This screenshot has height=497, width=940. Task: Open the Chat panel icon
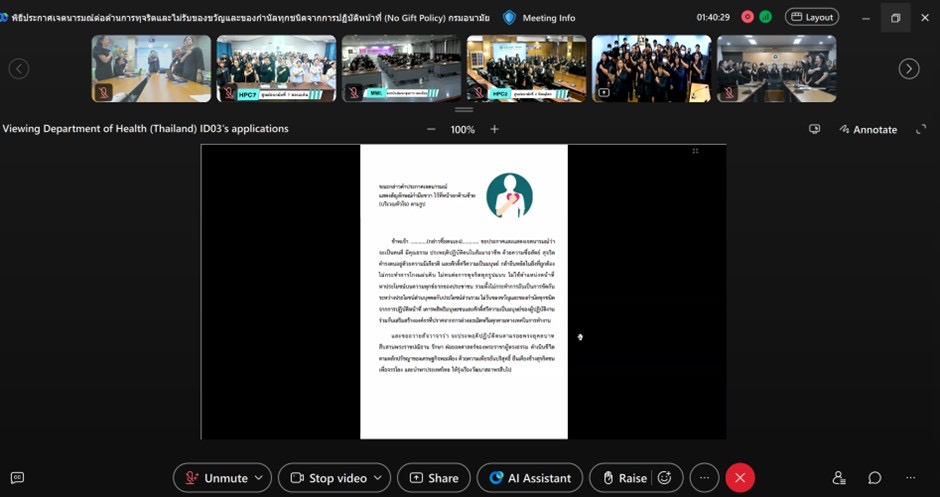pyautogui.click(x=874, y=478)
